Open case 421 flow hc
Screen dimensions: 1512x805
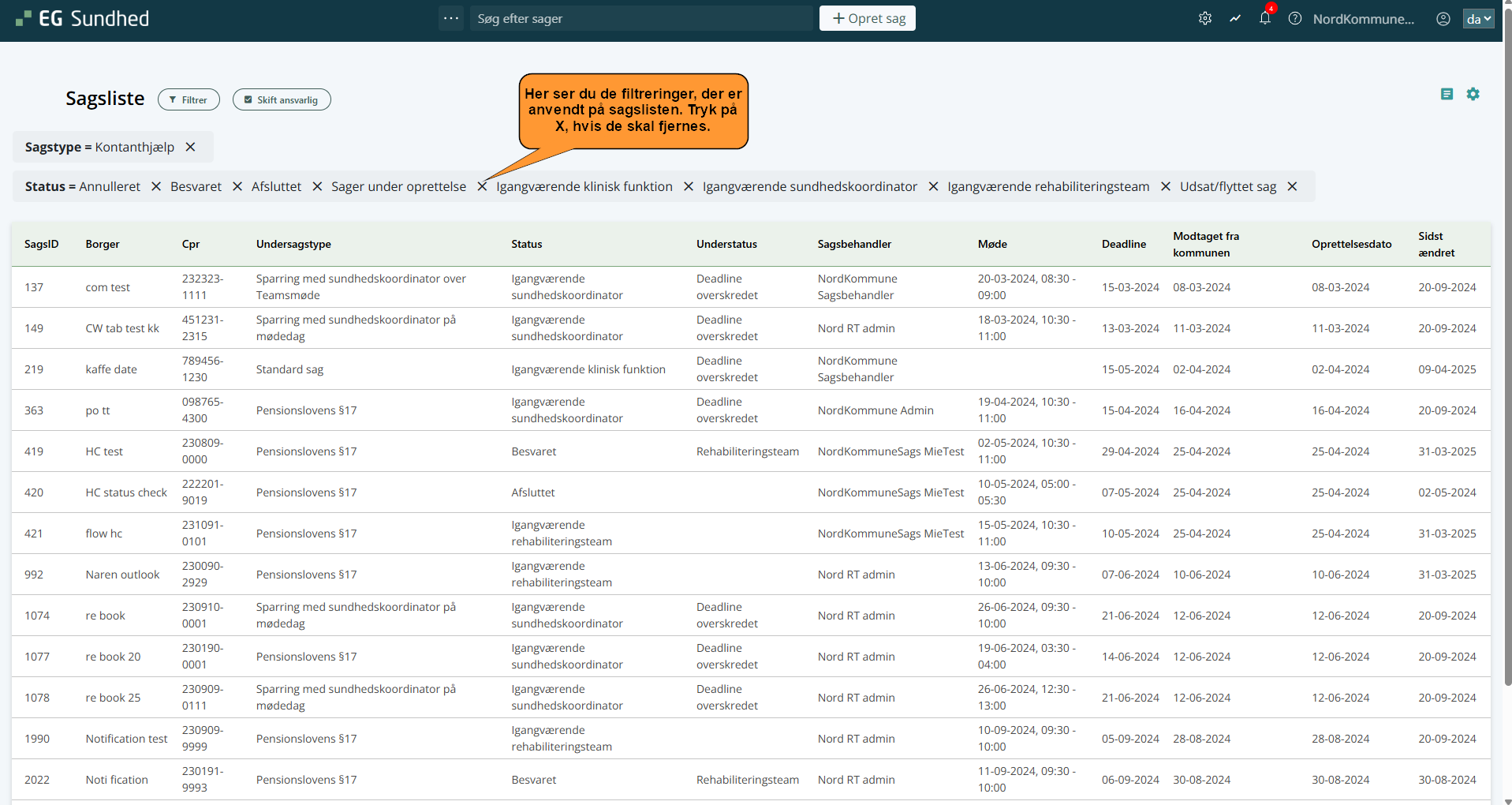[751, 534]
